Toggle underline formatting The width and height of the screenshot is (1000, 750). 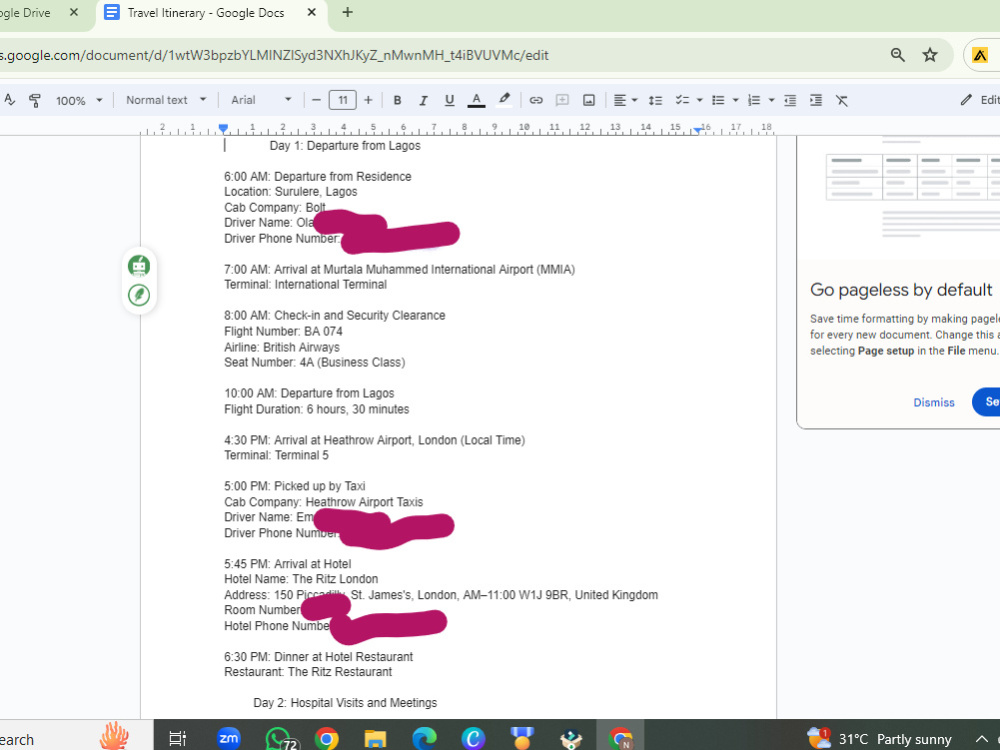point(449,100)
